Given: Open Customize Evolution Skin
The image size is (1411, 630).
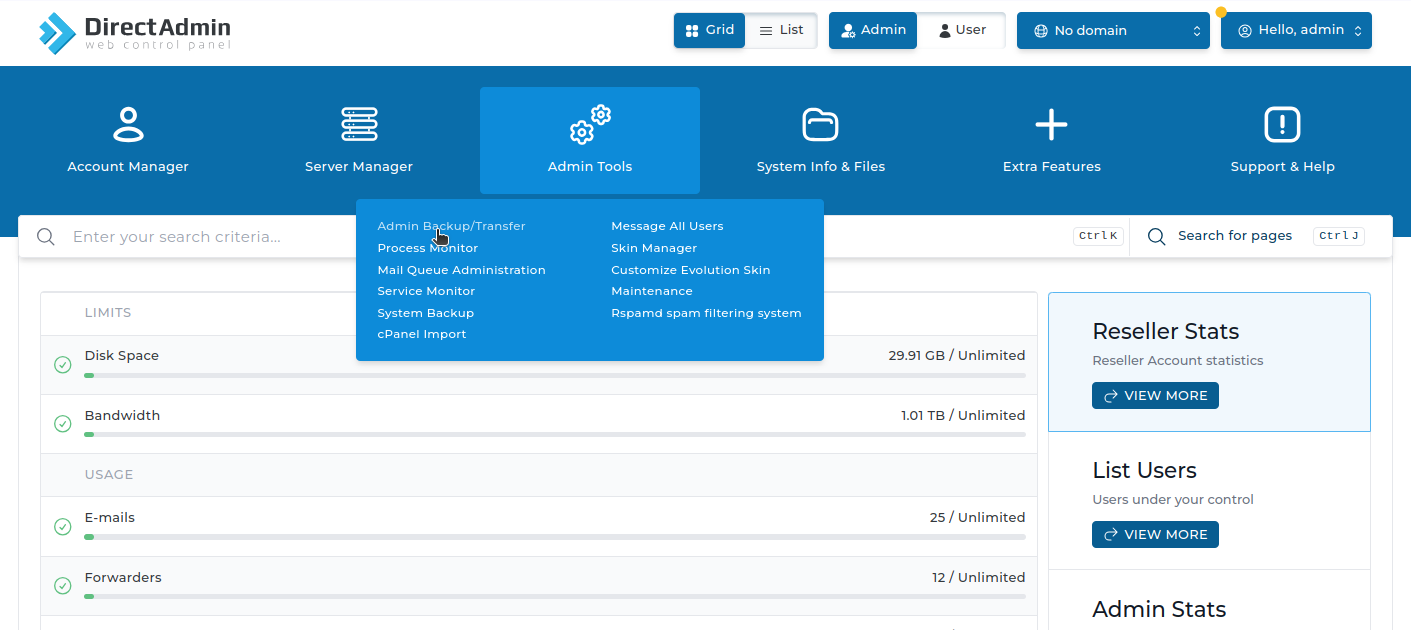Looking at the screenshot, I should click(690, 270).
